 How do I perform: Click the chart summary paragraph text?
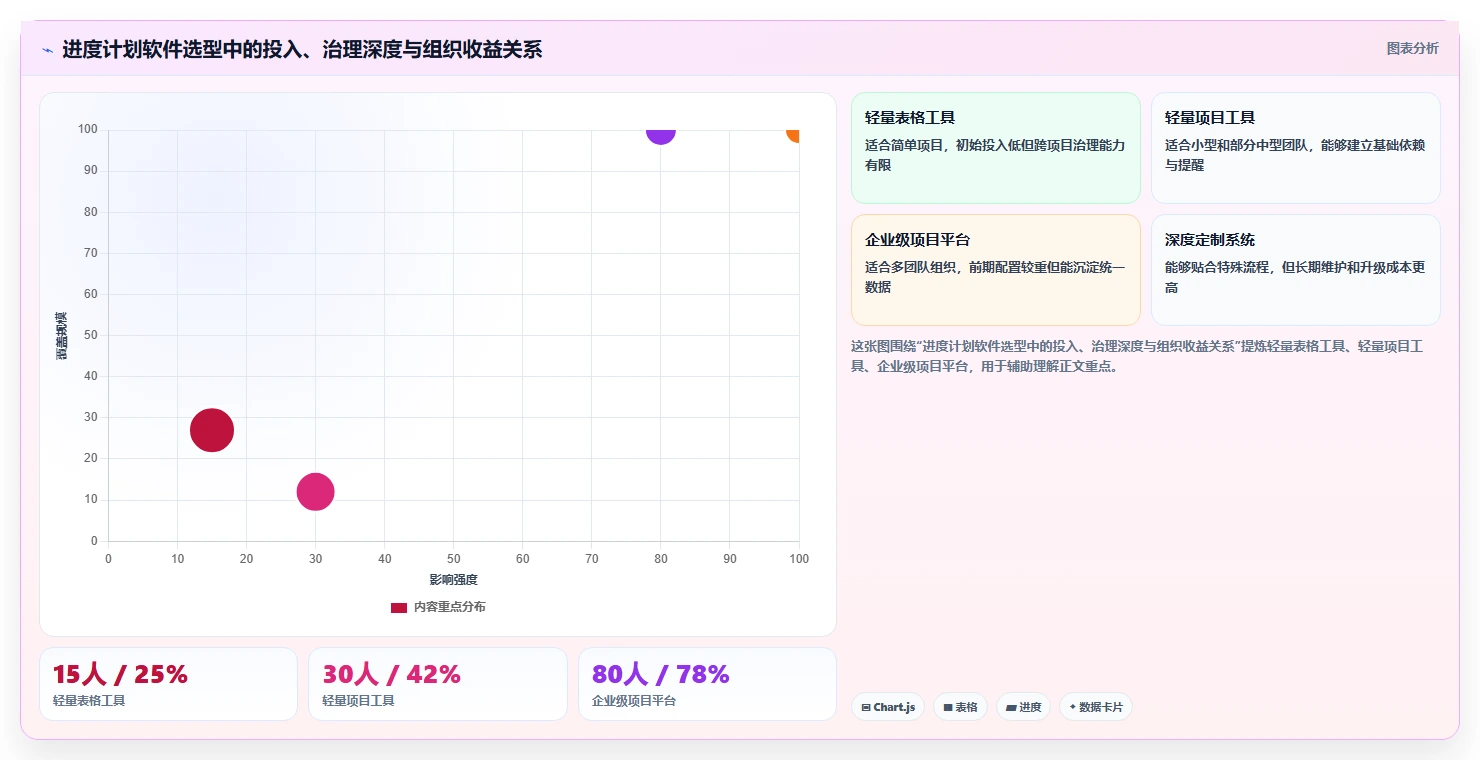tap(1138, 356)
